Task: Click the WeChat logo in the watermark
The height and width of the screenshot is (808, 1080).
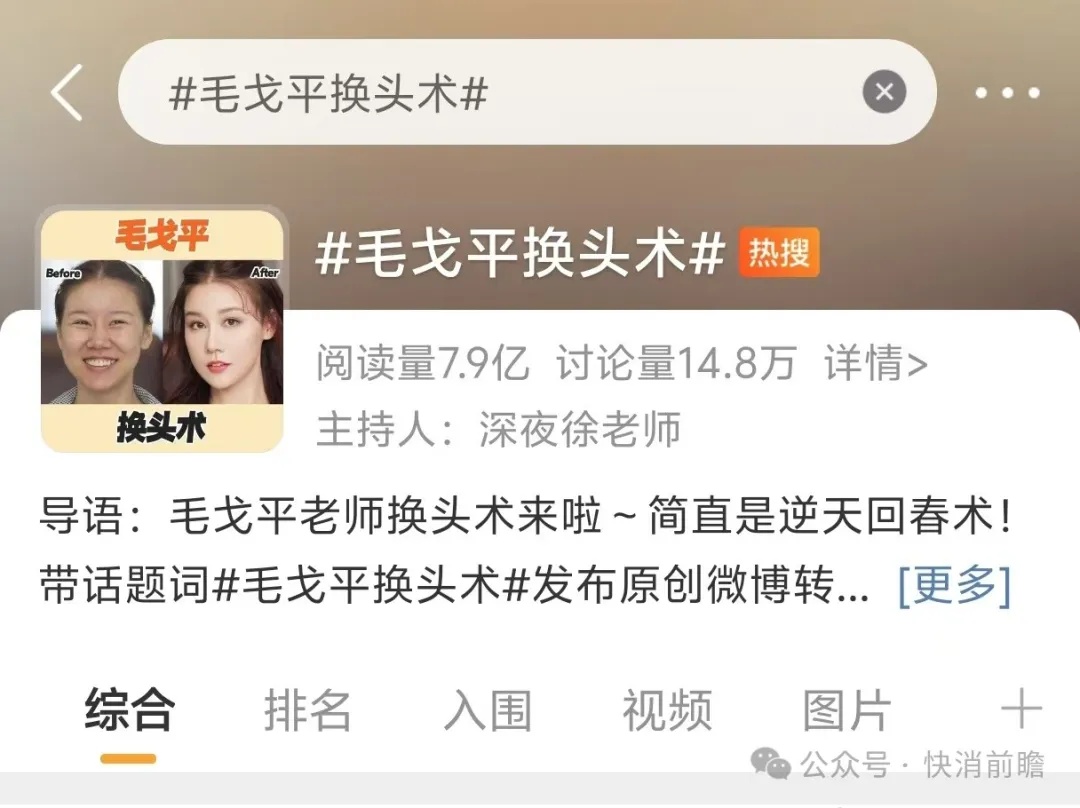Action: pyautogui.click(x=770, y=764)
